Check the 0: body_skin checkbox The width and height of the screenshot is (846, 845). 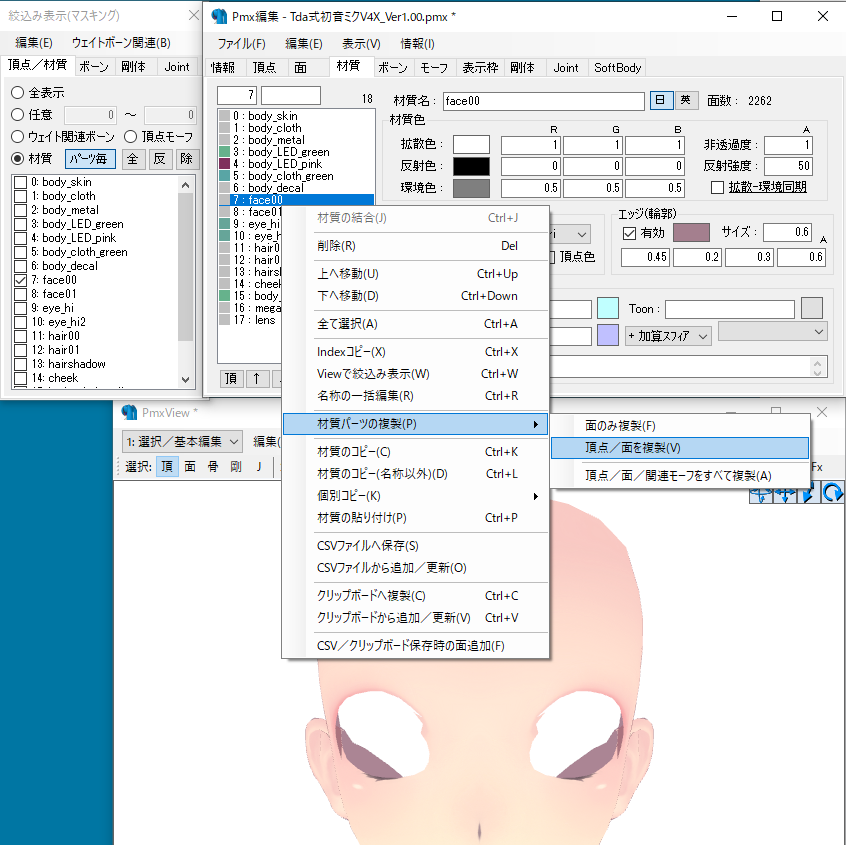[x=21, y=182]
